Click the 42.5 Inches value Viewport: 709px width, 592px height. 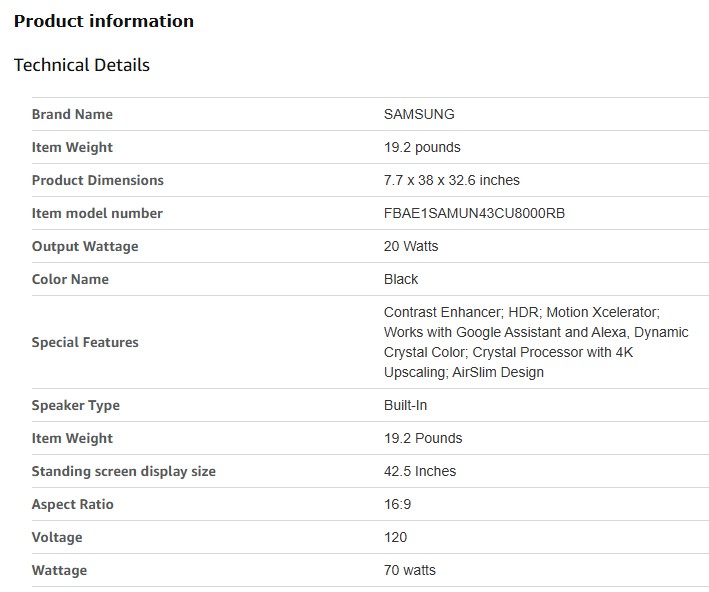(420, 471)
